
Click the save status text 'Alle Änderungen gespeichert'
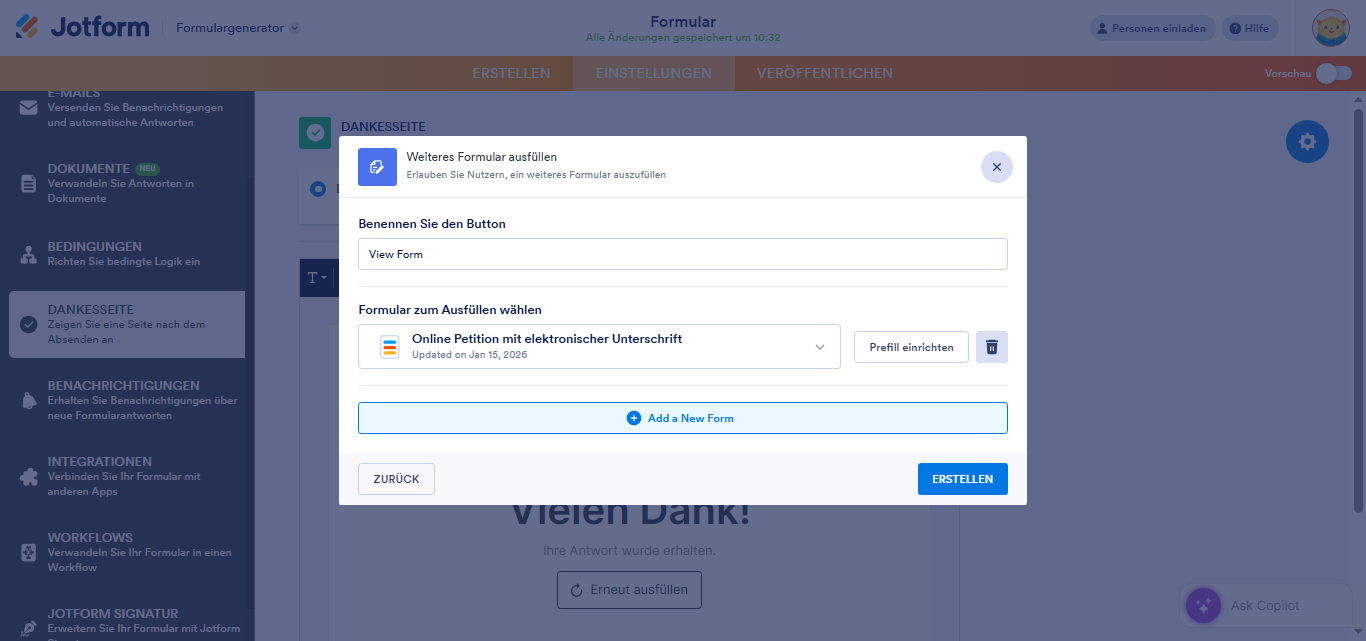pos(683,38)
